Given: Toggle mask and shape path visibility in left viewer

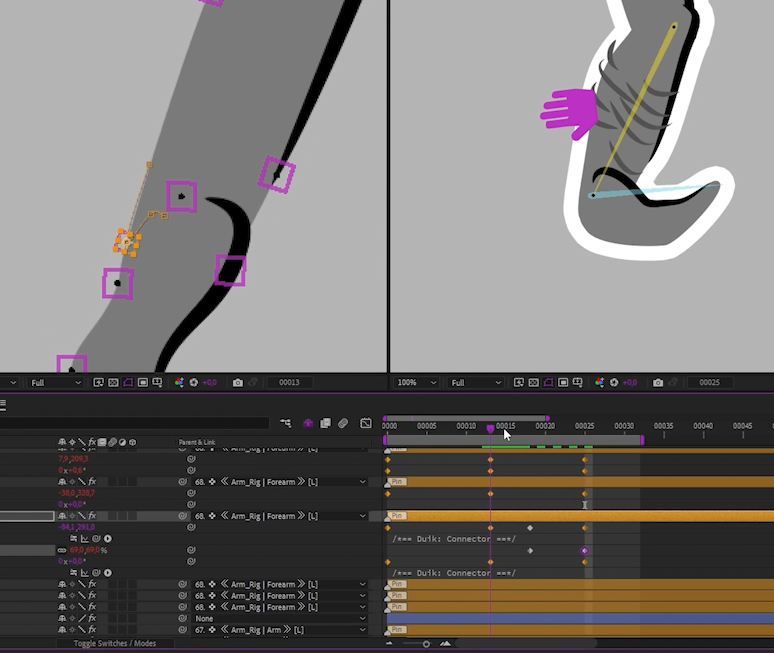Looking at the screenshot, I should 127,383.
